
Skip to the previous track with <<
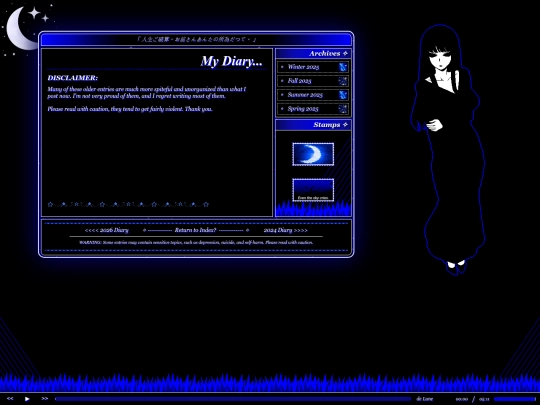(10, 398)
